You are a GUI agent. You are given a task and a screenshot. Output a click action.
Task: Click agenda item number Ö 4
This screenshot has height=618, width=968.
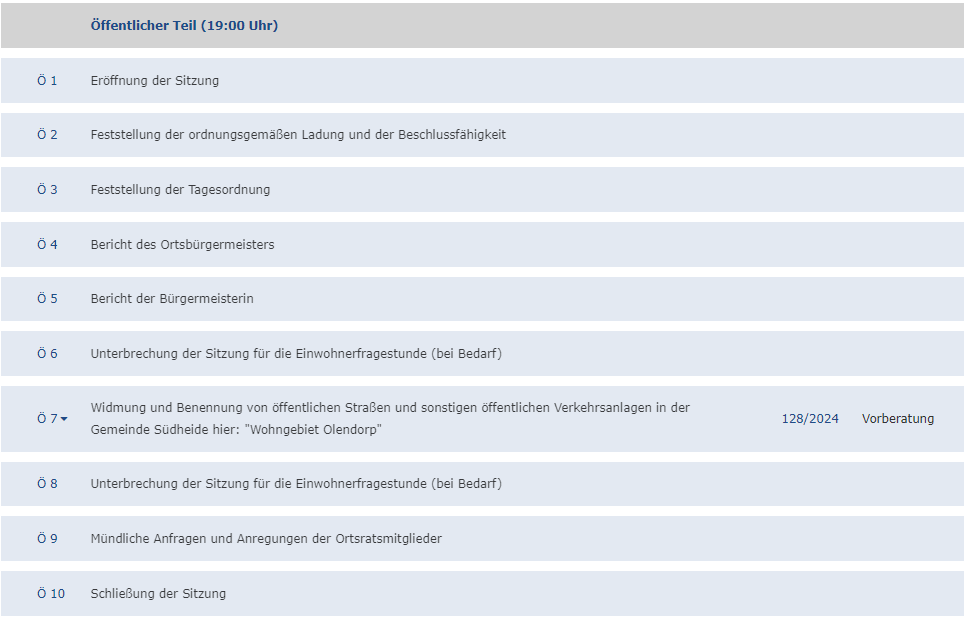pyautogui.click(x=47, y=245)
